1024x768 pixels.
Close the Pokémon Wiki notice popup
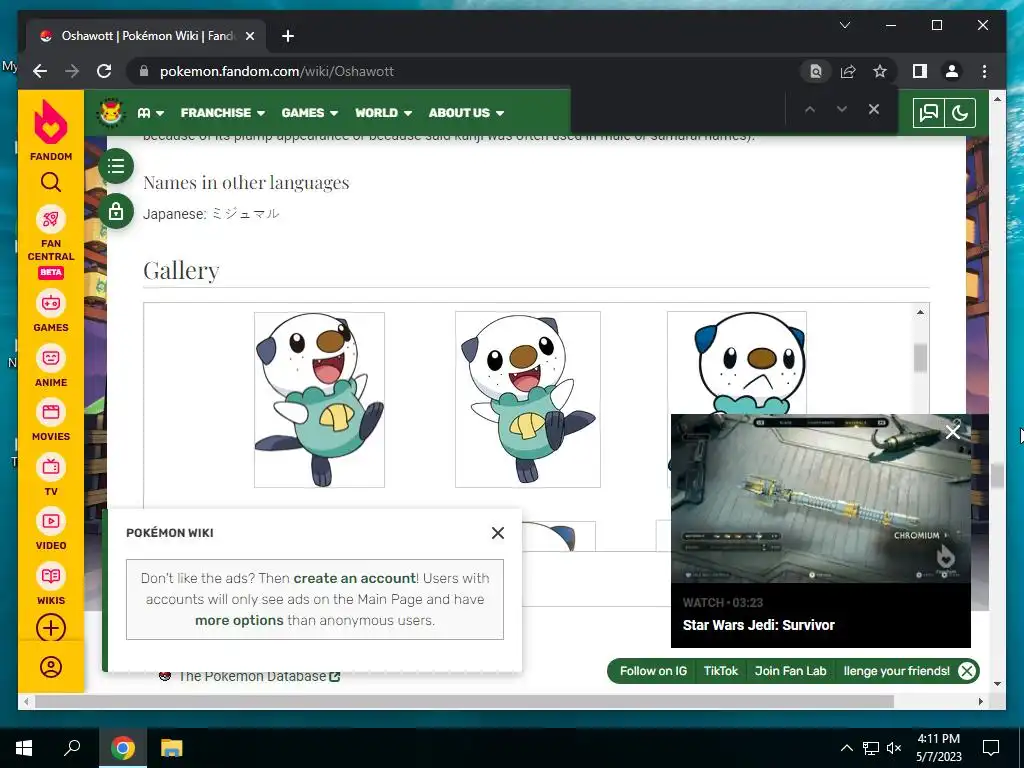pyautogui.click(x=498, y=533)
